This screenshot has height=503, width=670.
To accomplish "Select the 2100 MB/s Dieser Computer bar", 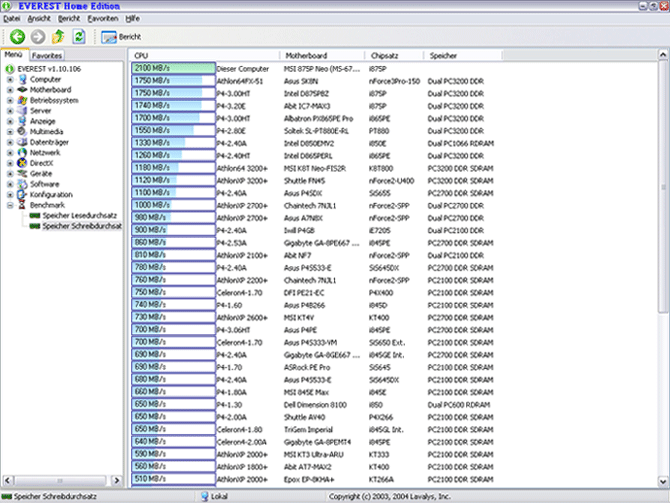I will click(x=173, y=68).
